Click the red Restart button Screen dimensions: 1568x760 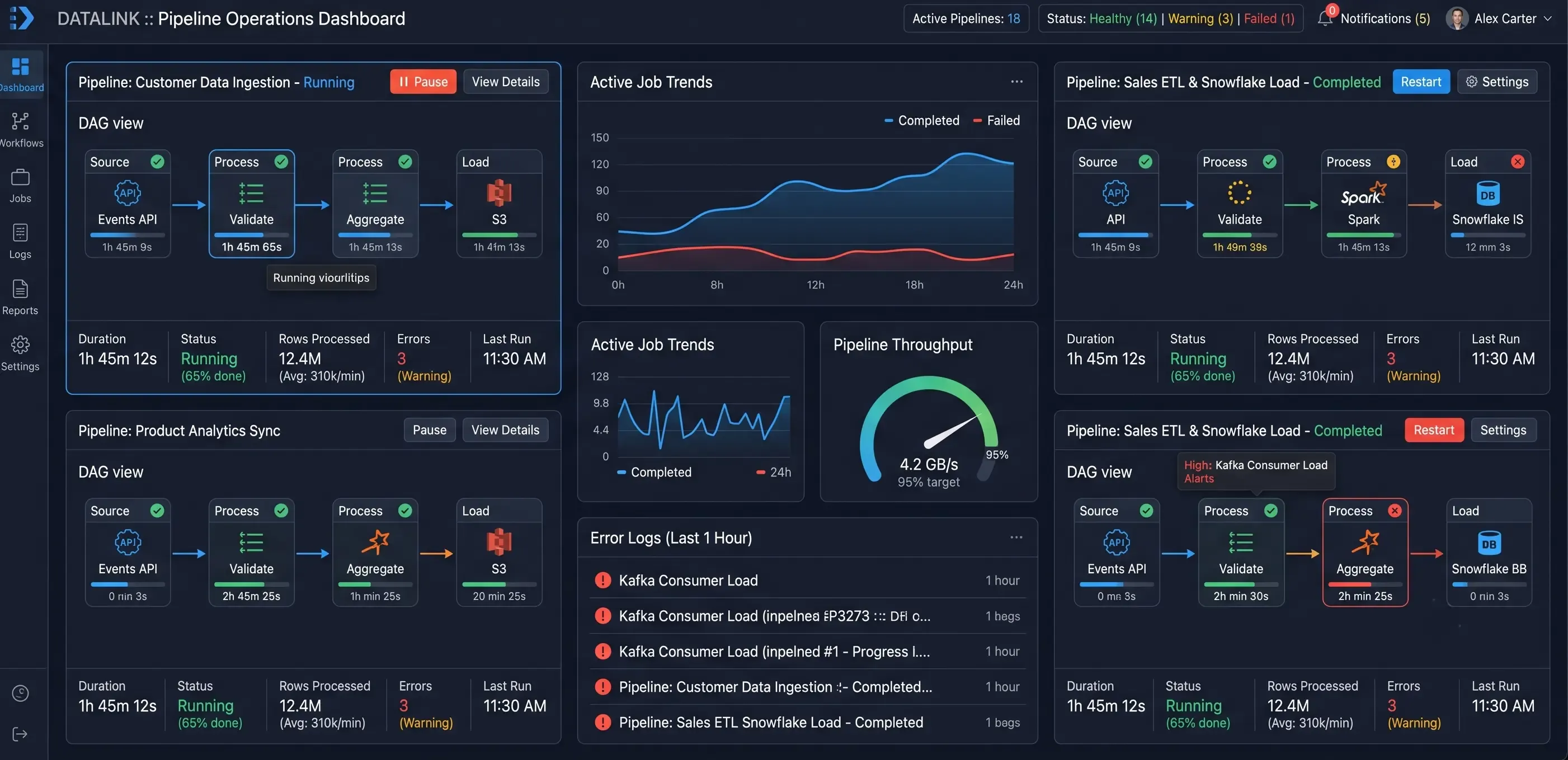click(1434, 429)
